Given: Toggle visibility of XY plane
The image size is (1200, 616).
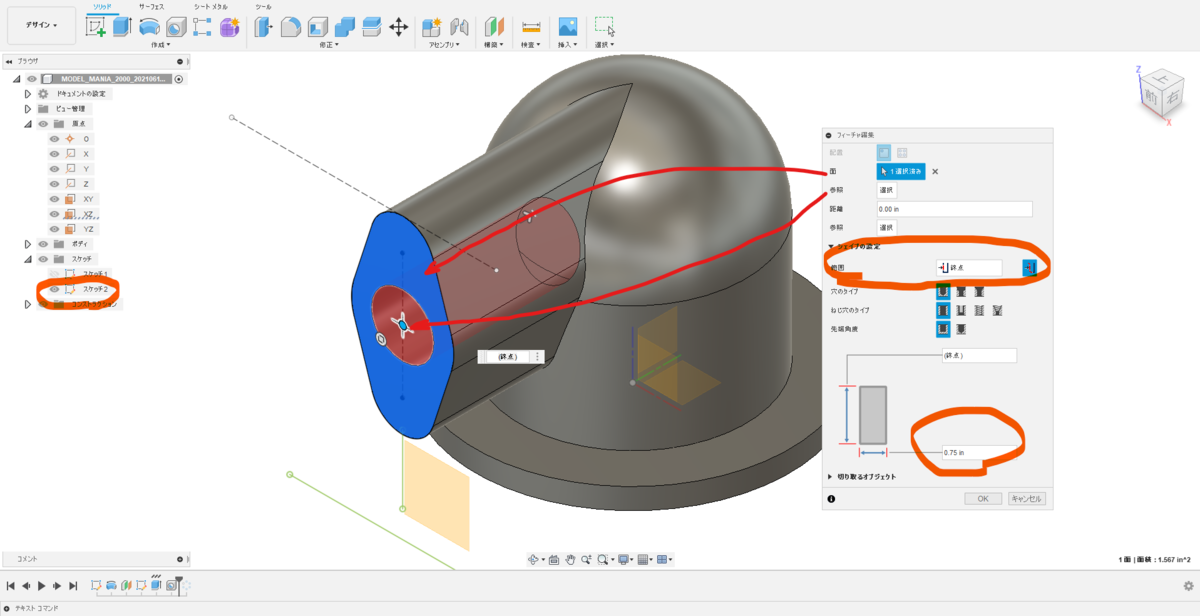Looking at the screenshot, I should tap(55, 199).
